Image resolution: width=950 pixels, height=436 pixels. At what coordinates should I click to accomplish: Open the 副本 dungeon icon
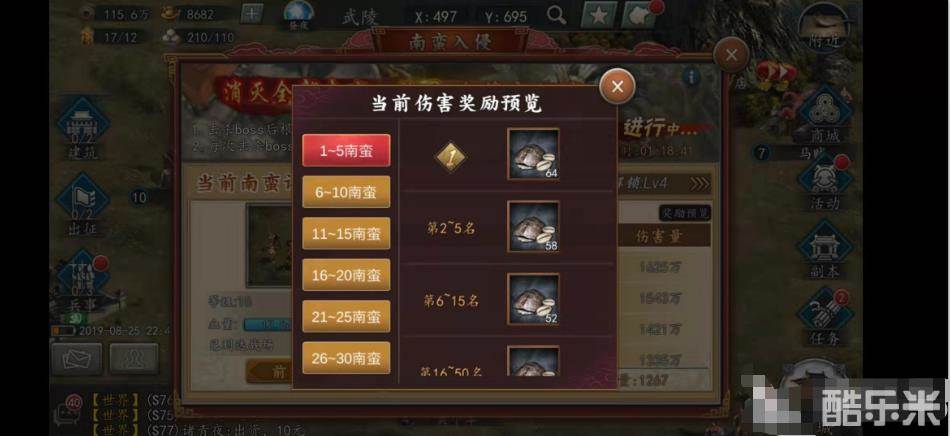[x=825, y=251]
